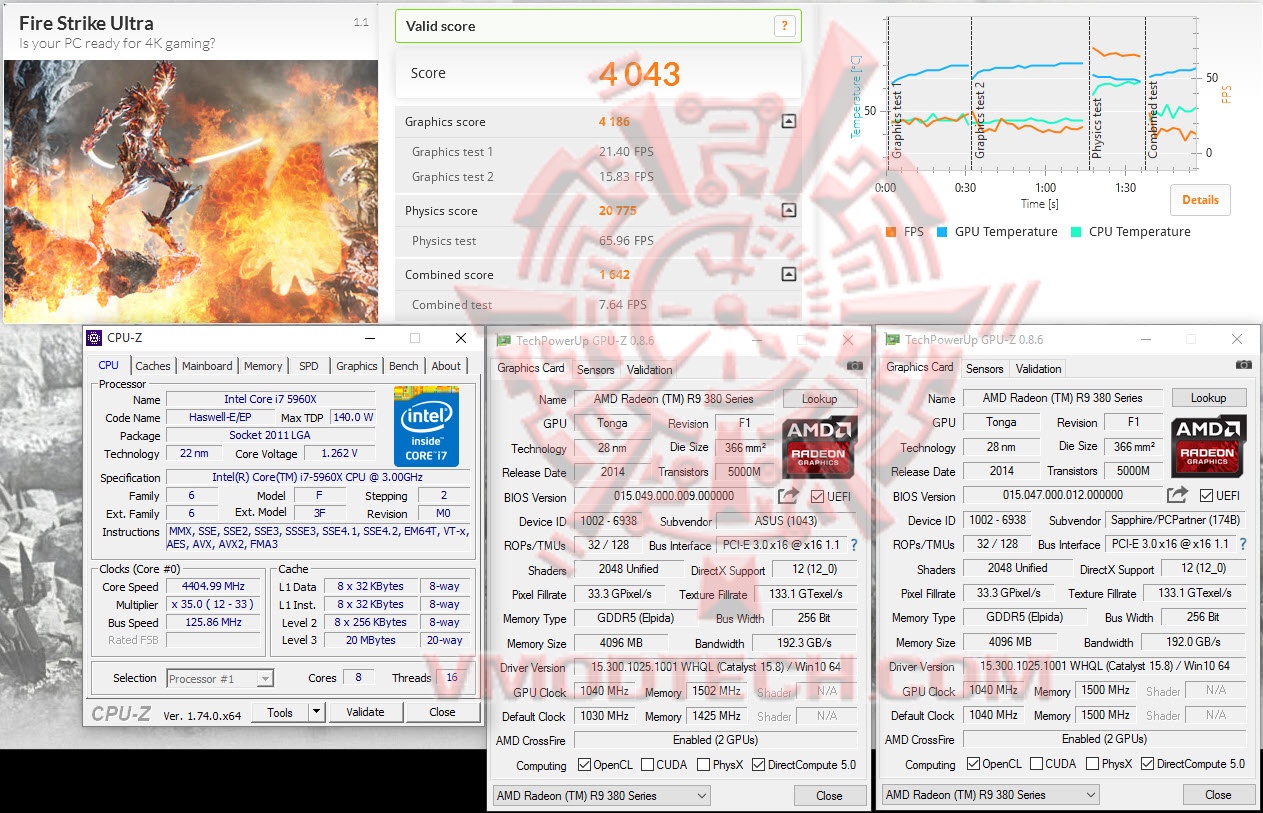Screen dimensions: 1263x813
Task: Click the overall Score value 4 043
Action: tap(639, 73)
